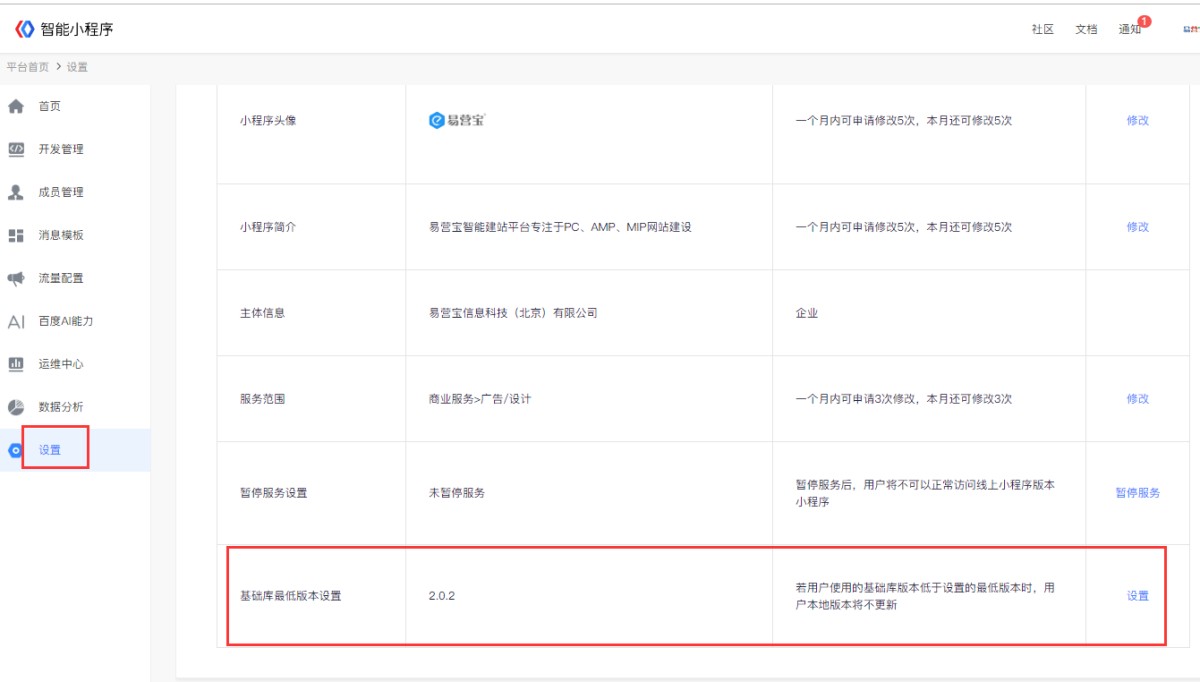The height and width of the screenshot is (682, 1200).
Task: Click the 智能小程序 logo icon
Action: (x=24, y=29)
